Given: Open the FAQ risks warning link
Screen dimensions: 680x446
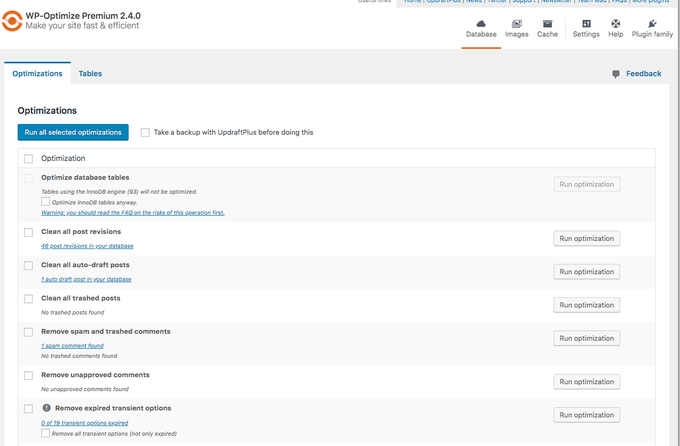Looking at the screenshot, I should [133, 213].
